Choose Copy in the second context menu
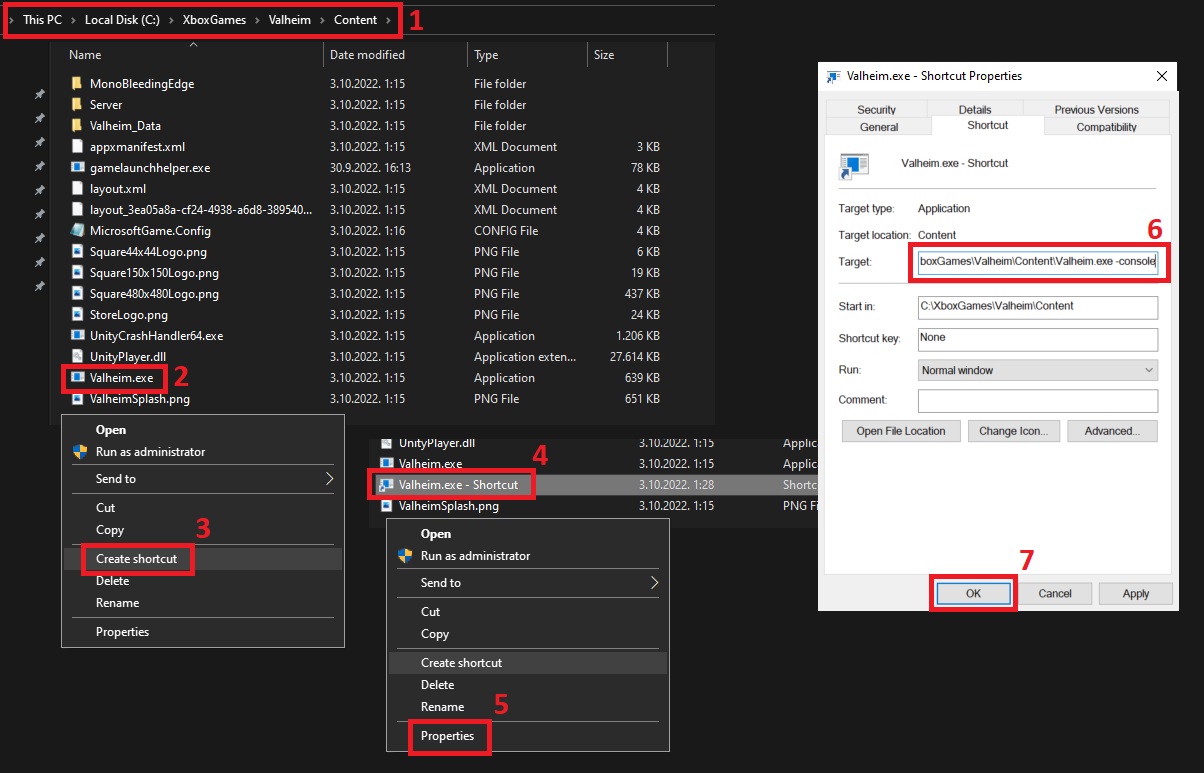Viewport: 1204px width, 773px height. [527, 634]
